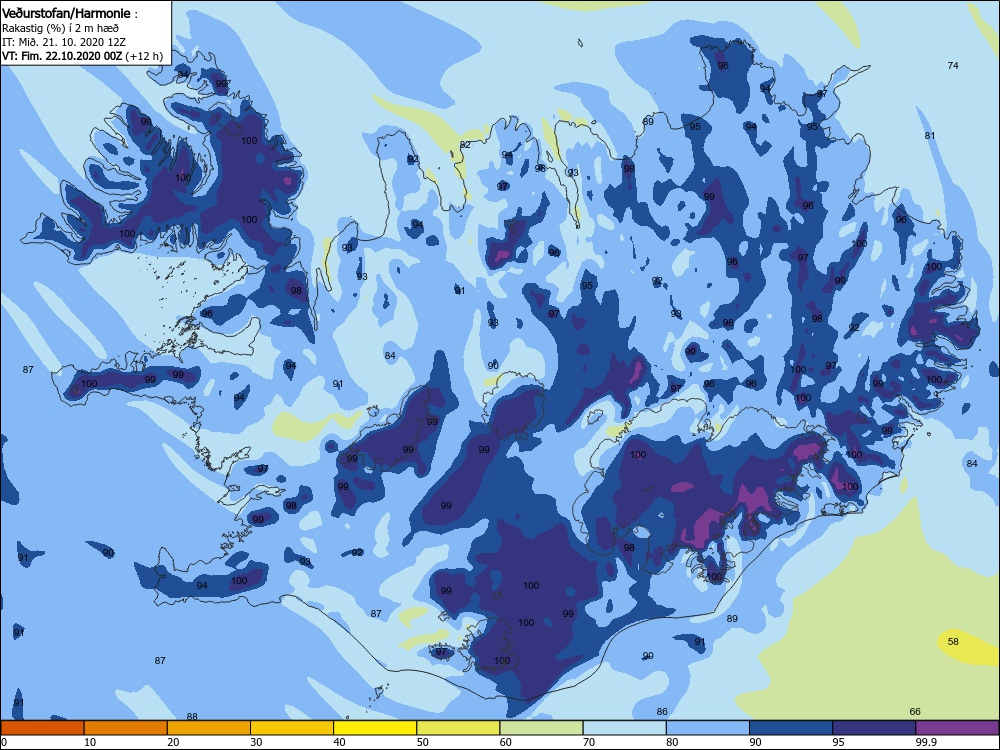Click the "58" humidity value in the yellow patch
Image resolution: width=1000 pixels, height=750 pixels.
click(953, 642)
